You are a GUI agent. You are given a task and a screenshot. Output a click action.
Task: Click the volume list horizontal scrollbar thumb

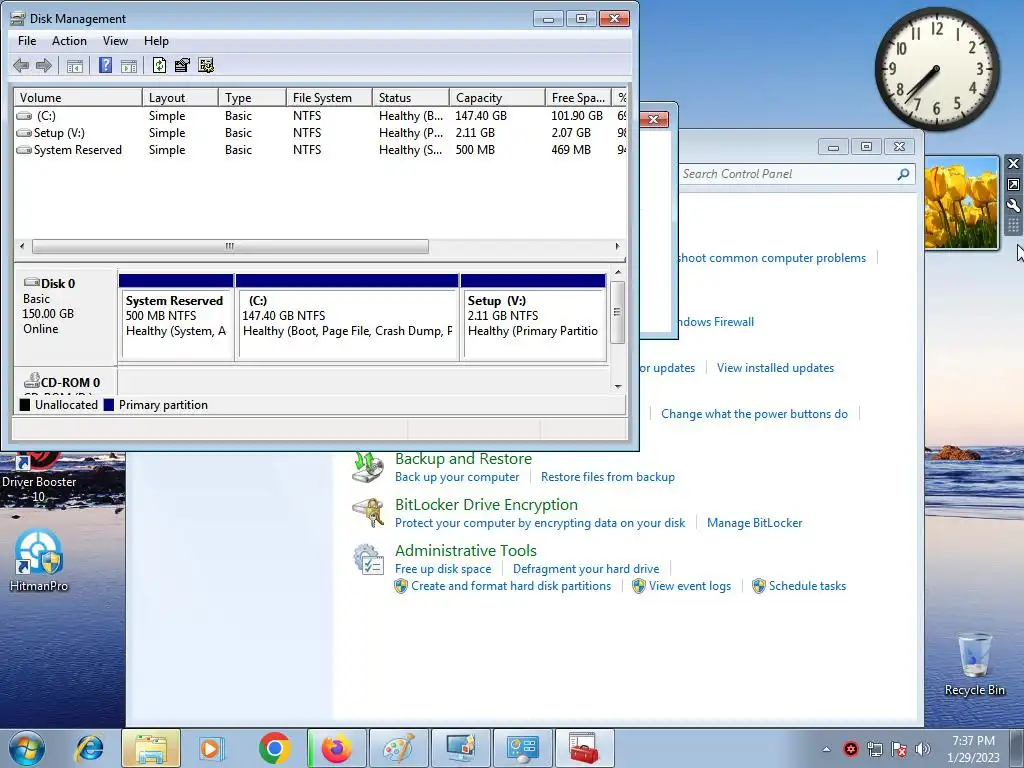[x=230, y=246]
